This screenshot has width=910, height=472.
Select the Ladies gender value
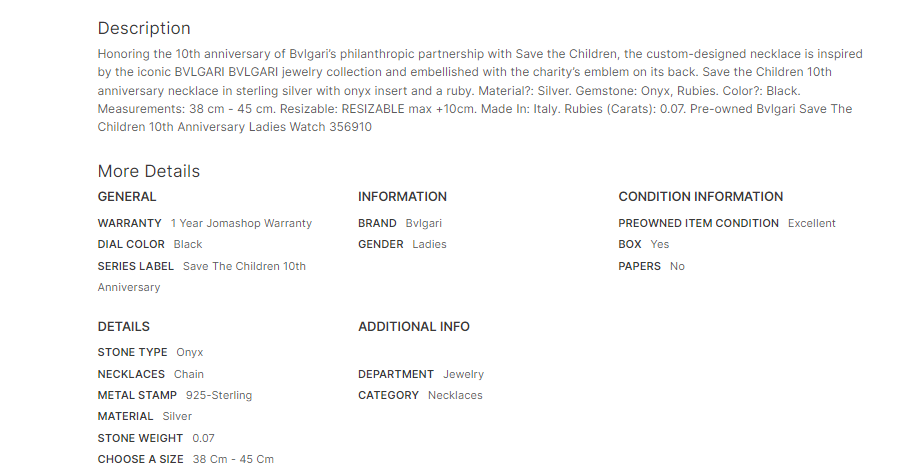[429, 245]
